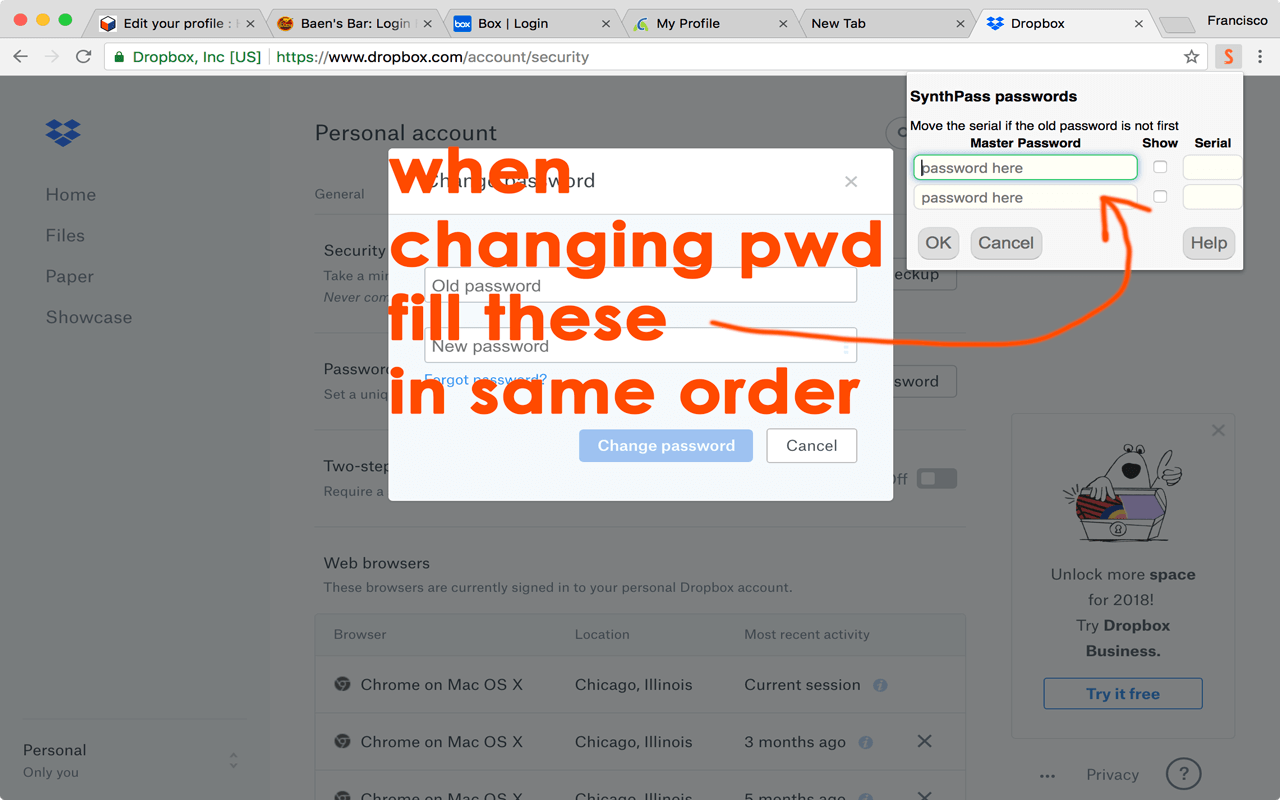Open the Privacy footer link
This screenshot has height=800, width=1280.
1113,775
